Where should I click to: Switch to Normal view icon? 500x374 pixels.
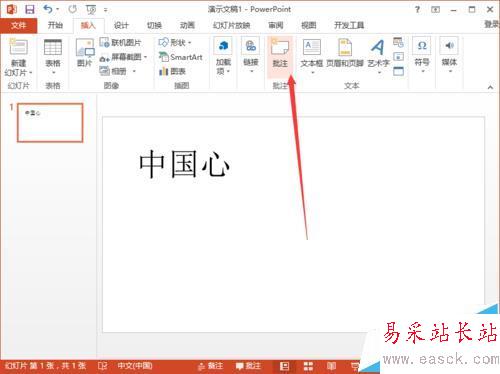click(284, 366)
